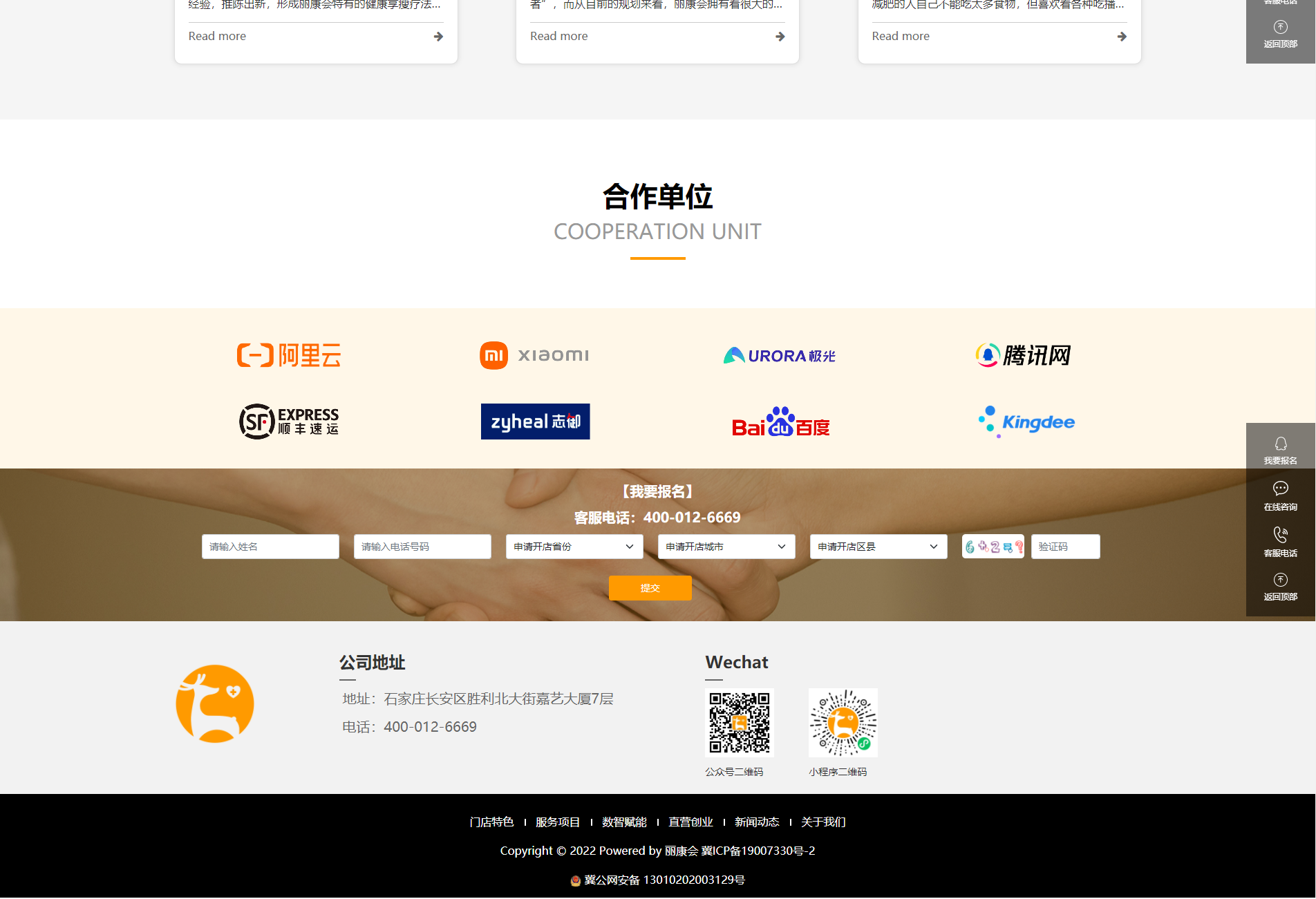Click the 公众号二维码 QR code image

click(739, 722)
